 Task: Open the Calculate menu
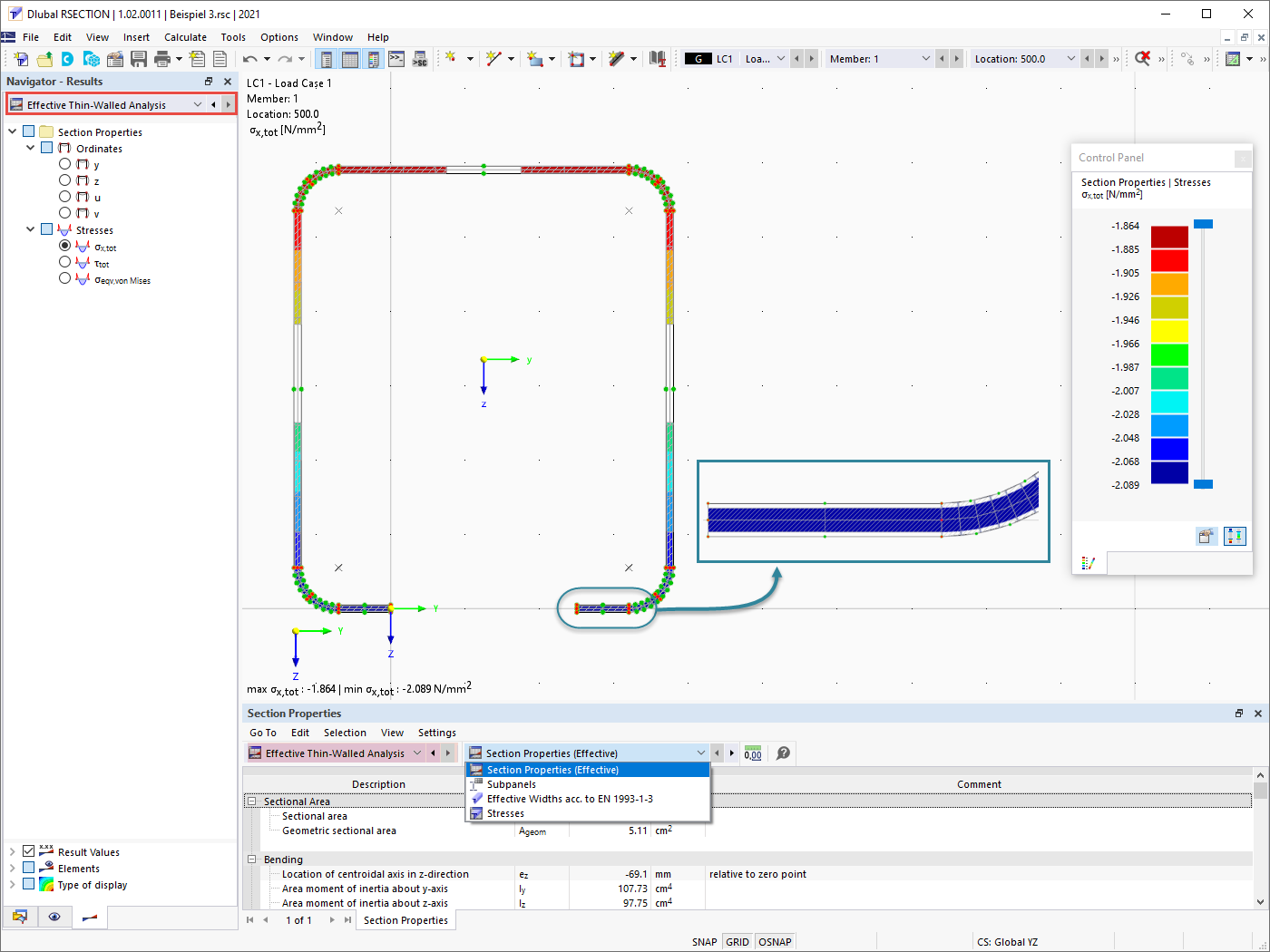pyautogui.click(x=185, y=37)
